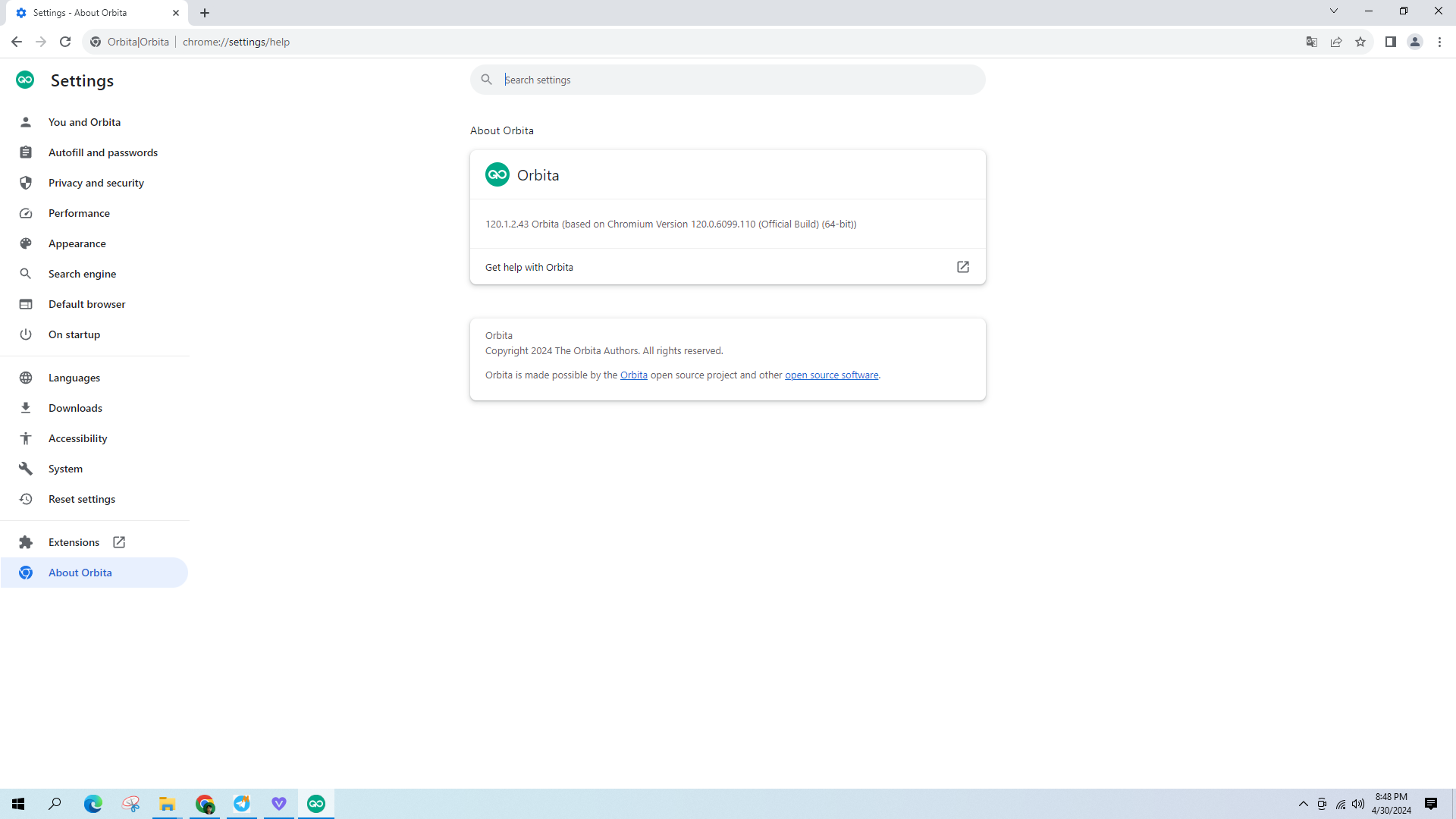Click the Orbita project hyperlink
Viewport: 1456px width, 819px height.
(x=633, y=375)
